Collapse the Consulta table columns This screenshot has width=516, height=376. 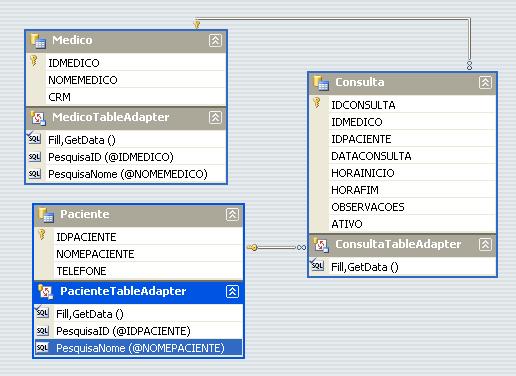(x=485, y=83)
